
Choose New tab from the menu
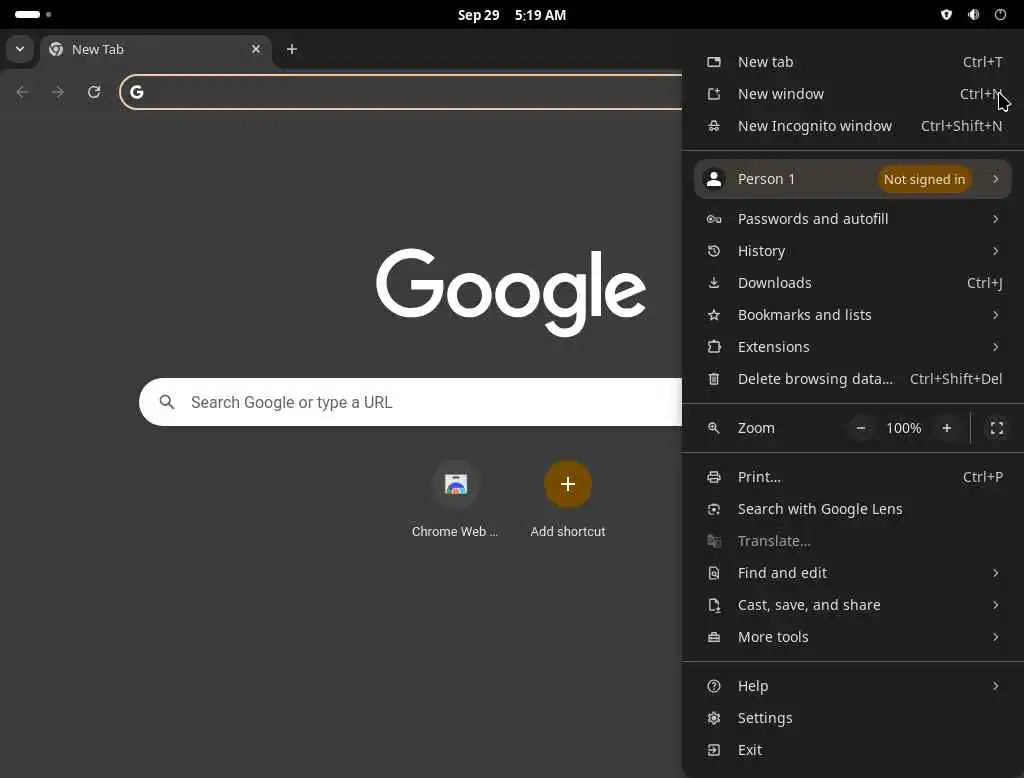(853, 62)
